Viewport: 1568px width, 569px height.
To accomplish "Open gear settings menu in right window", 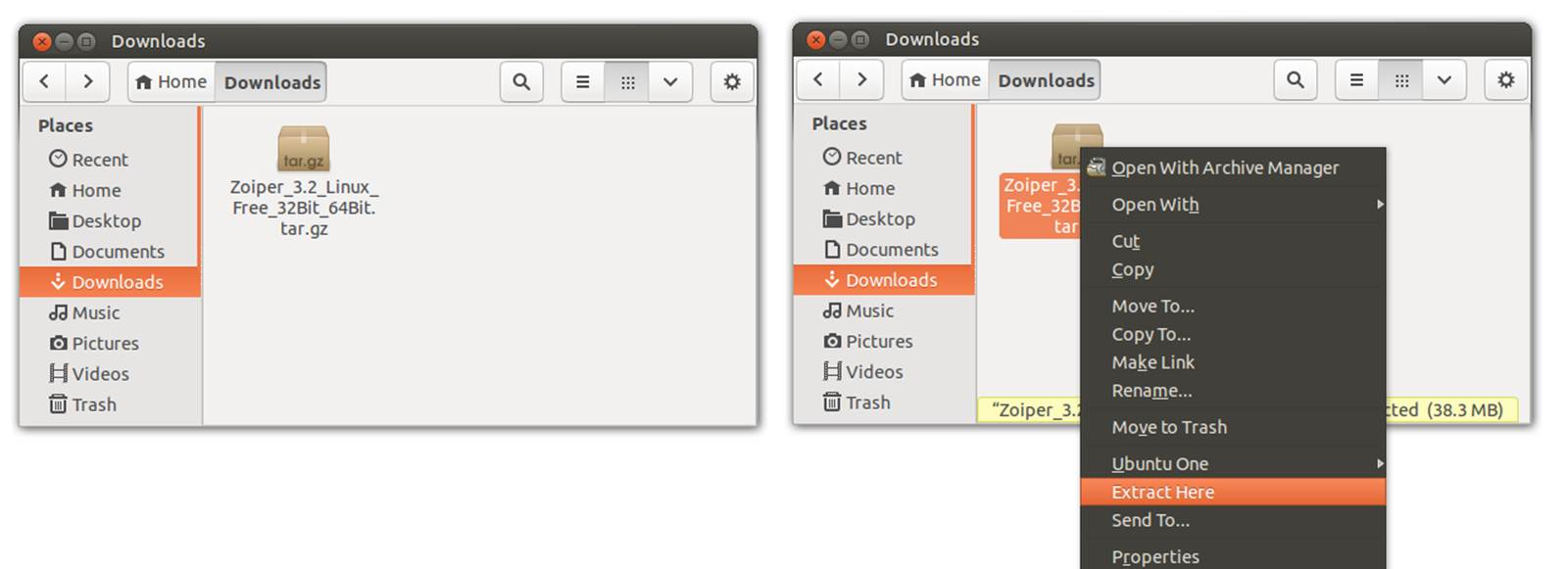I will pyautogui.click(x=1506, y=80).
